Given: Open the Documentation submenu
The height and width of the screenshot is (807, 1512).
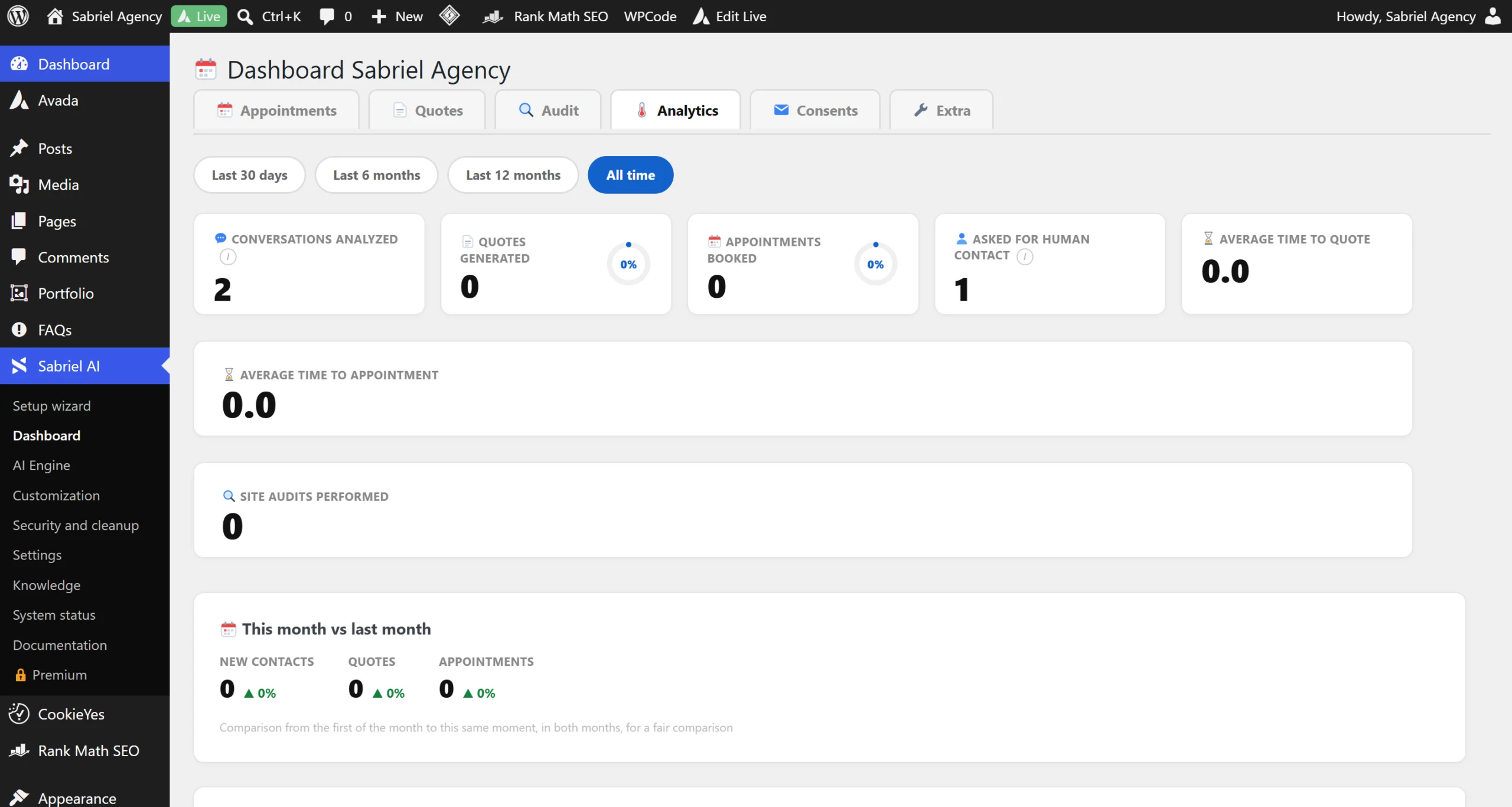Looking at the screenshot, I should tap(60, 645).
